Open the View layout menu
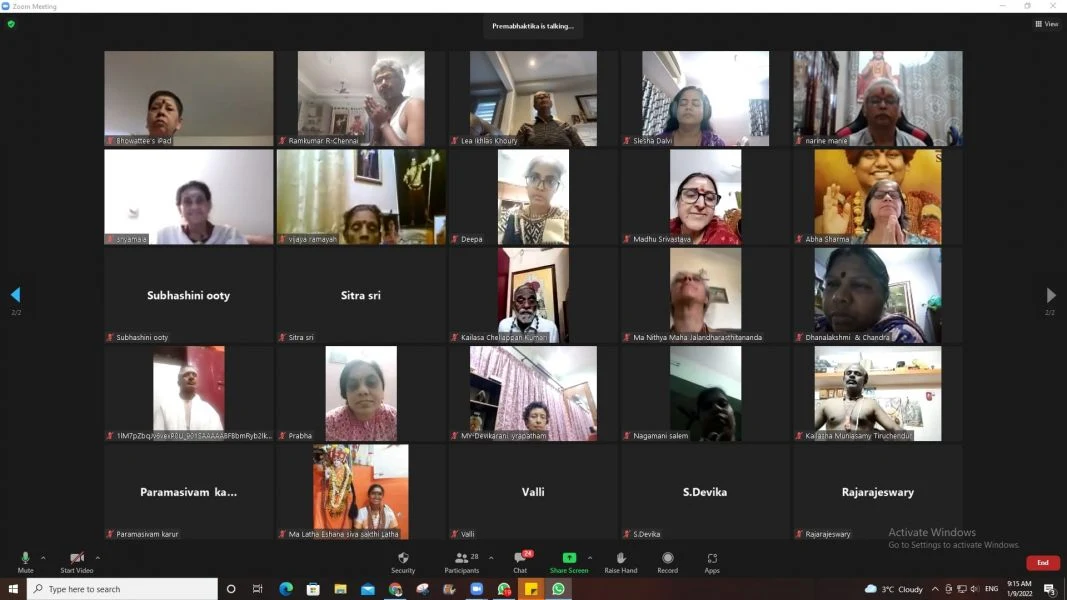 (1047, 24)
